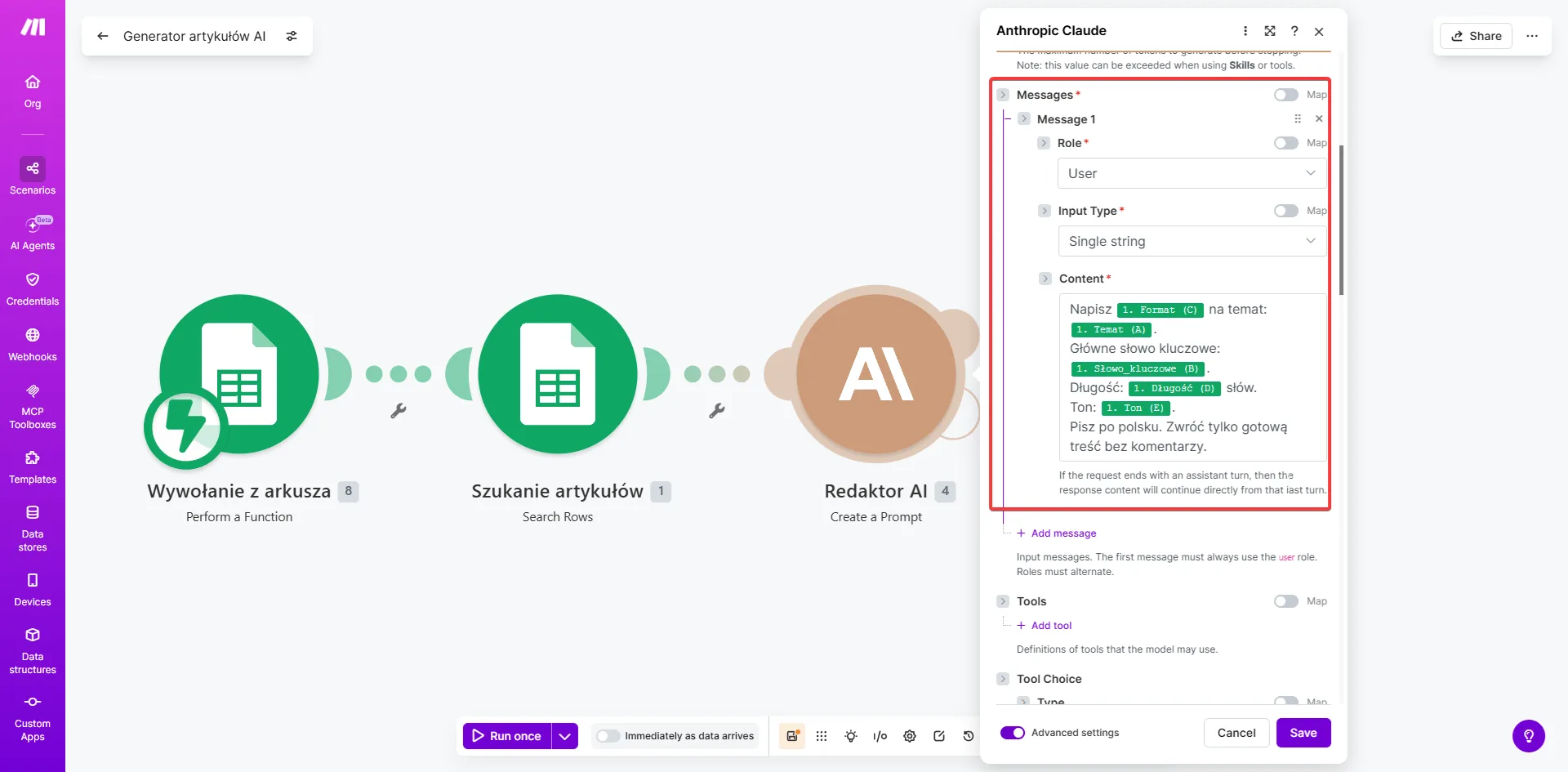Click Save button in Claude panel

click(1303, 733)
